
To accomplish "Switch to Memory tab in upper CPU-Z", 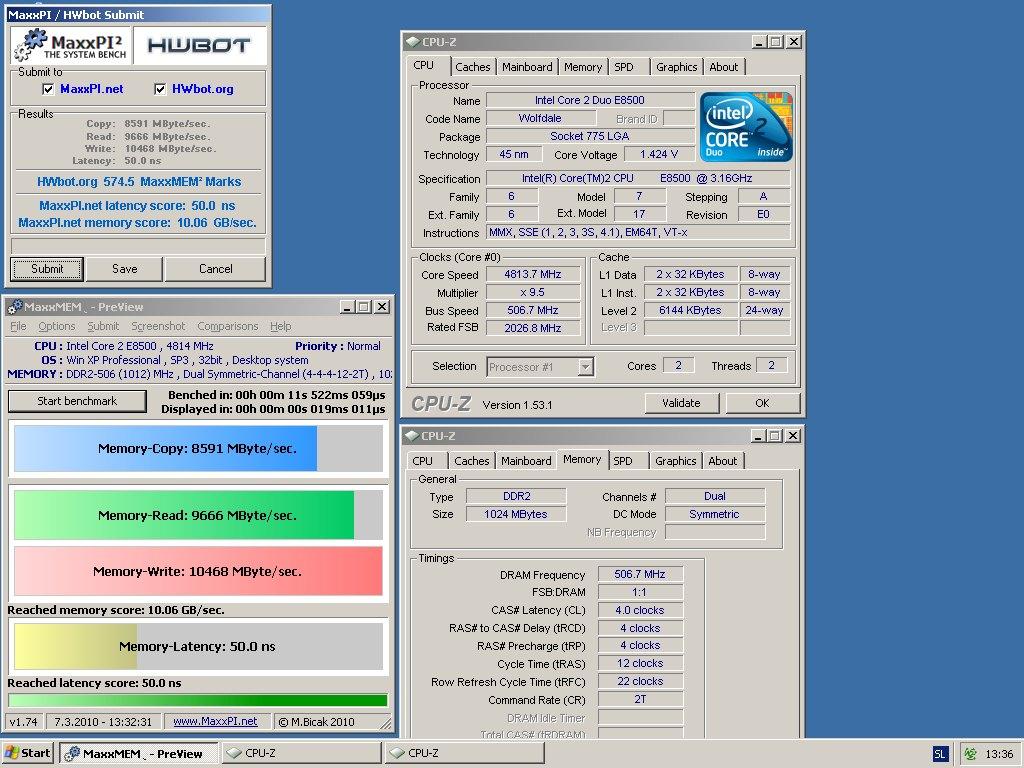I will coord(583,67).
